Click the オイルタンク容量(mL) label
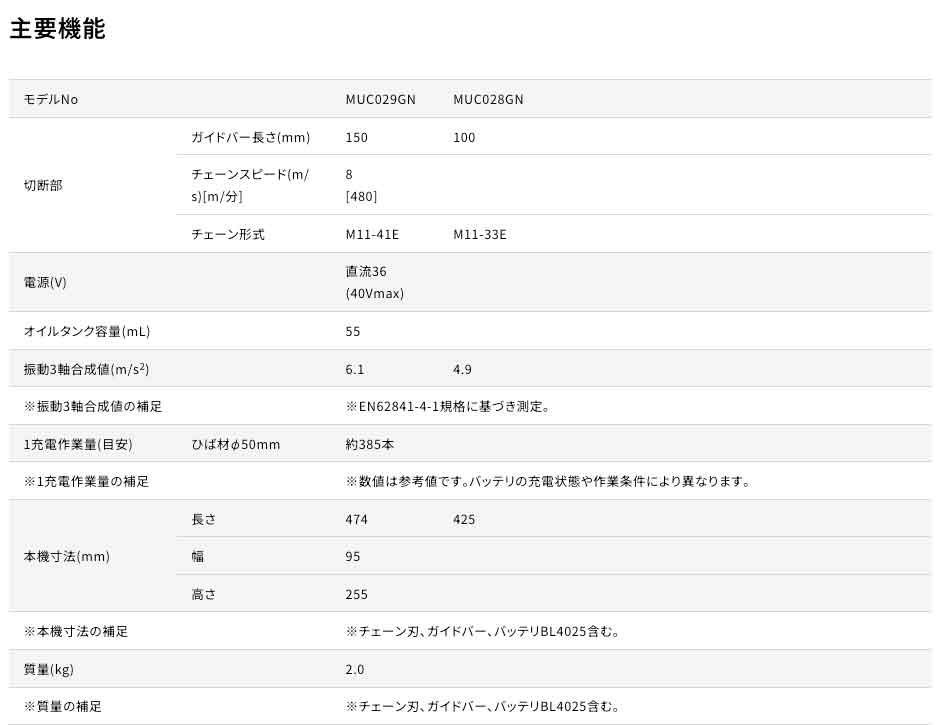Viewport: 940px width, 725px height. tap(86, 331)
